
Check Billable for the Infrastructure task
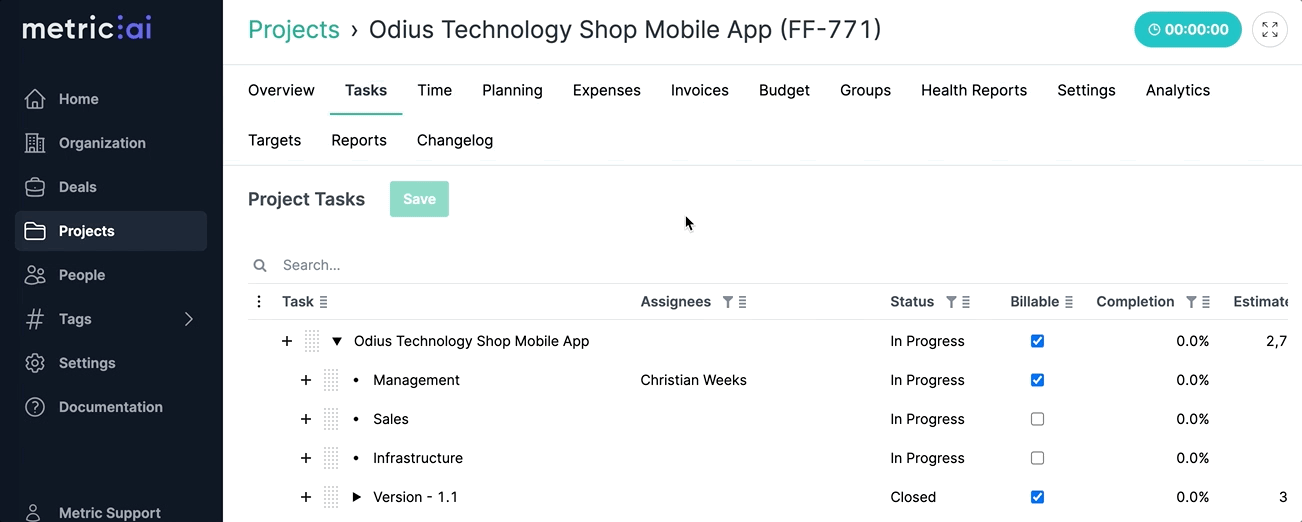tap(1037, 458)
